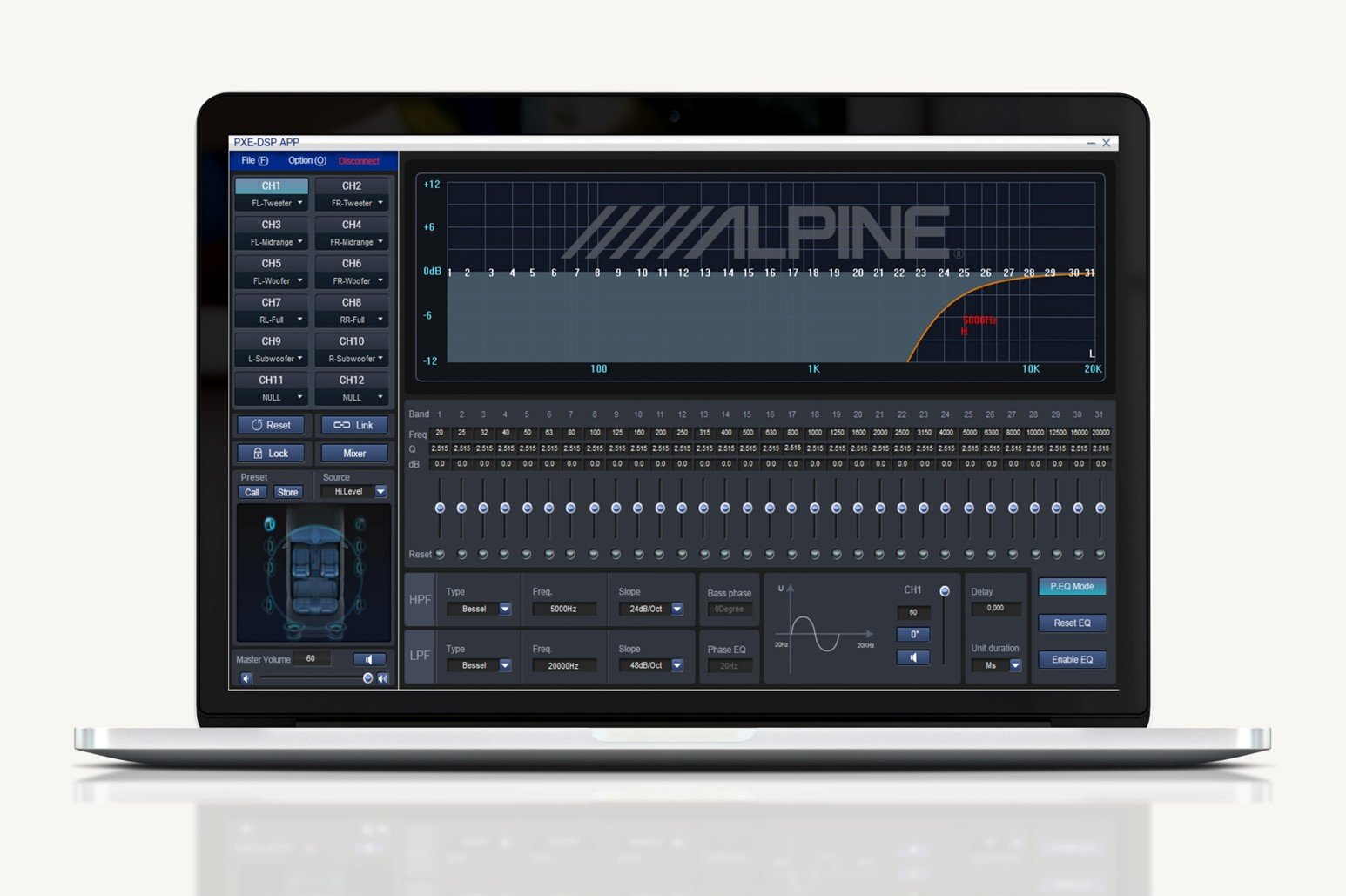Select channel CH10
Screen dimensions: 1346x896
352,340
